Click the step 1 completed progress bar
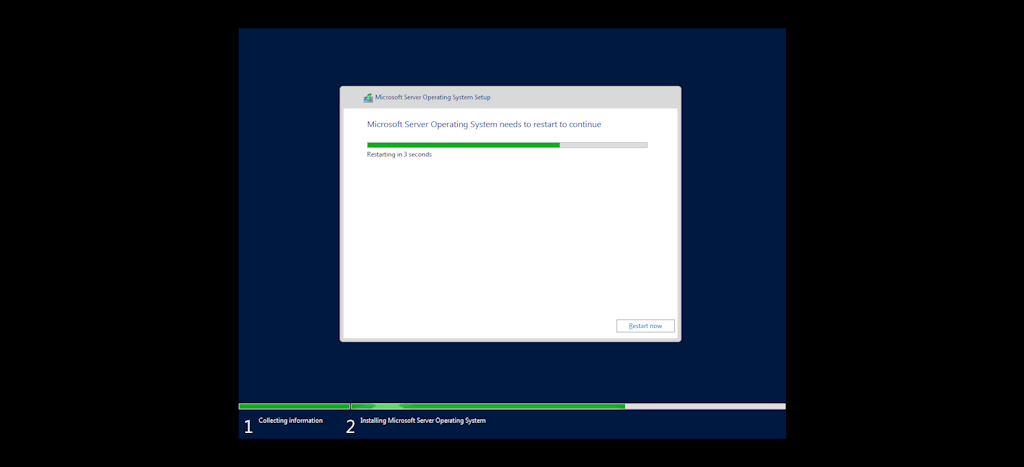 pyautogui.click(x=295, y=406)
